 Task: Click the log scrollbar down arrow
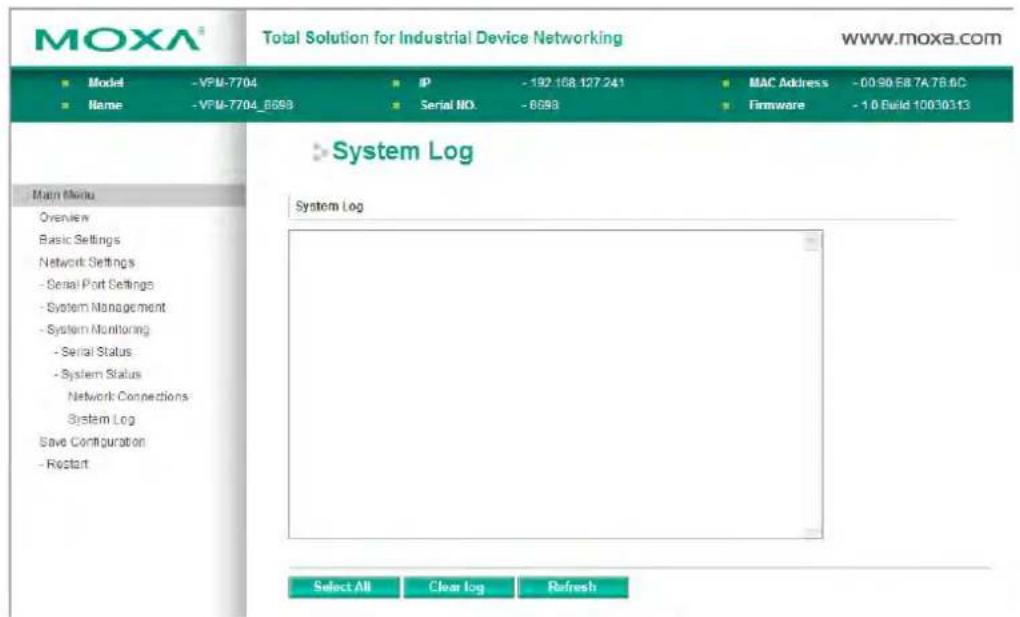pos(812,532)
